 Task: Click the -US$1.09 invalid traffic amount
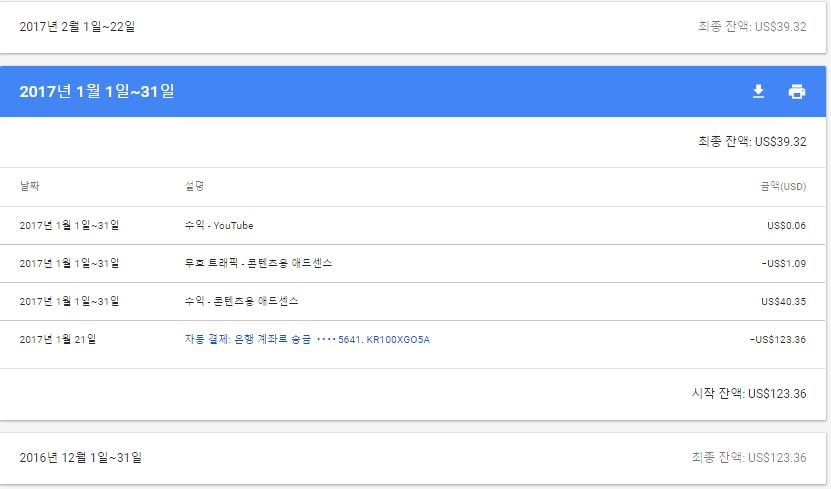coord(783,263)
